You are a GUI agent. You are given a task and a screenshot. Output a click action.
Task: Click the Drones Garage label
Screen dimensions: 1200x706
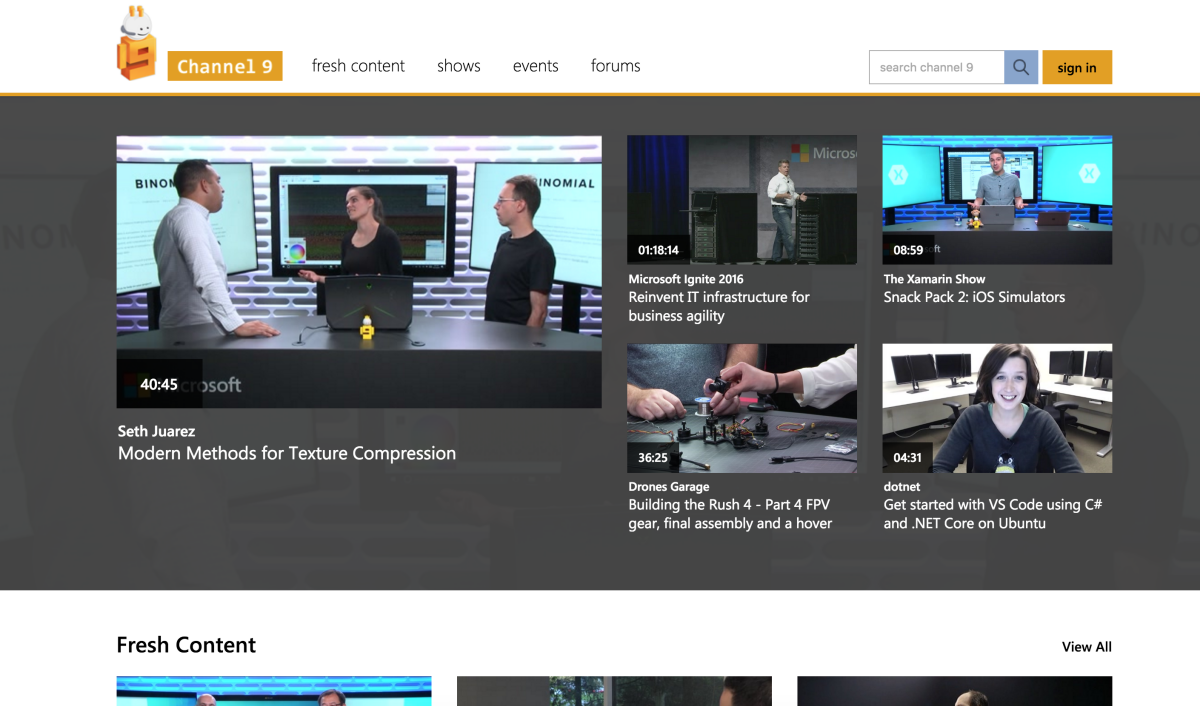(669, 487)
